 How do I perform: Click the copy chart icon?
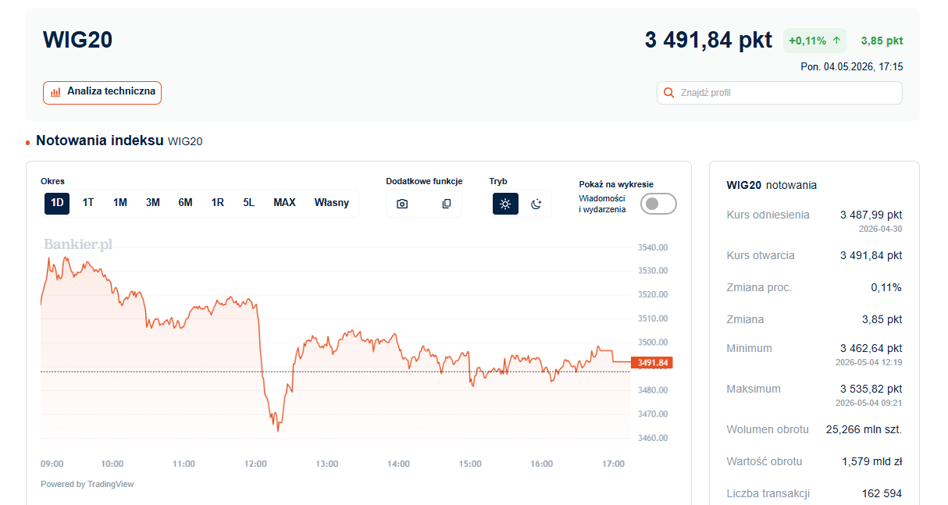tap(446, 204)
